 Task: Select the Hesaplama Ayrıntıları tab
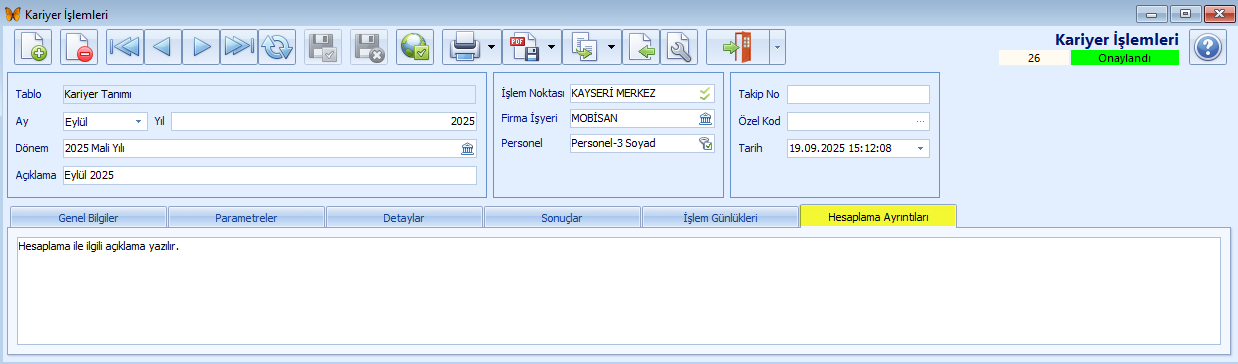point(879,216)
